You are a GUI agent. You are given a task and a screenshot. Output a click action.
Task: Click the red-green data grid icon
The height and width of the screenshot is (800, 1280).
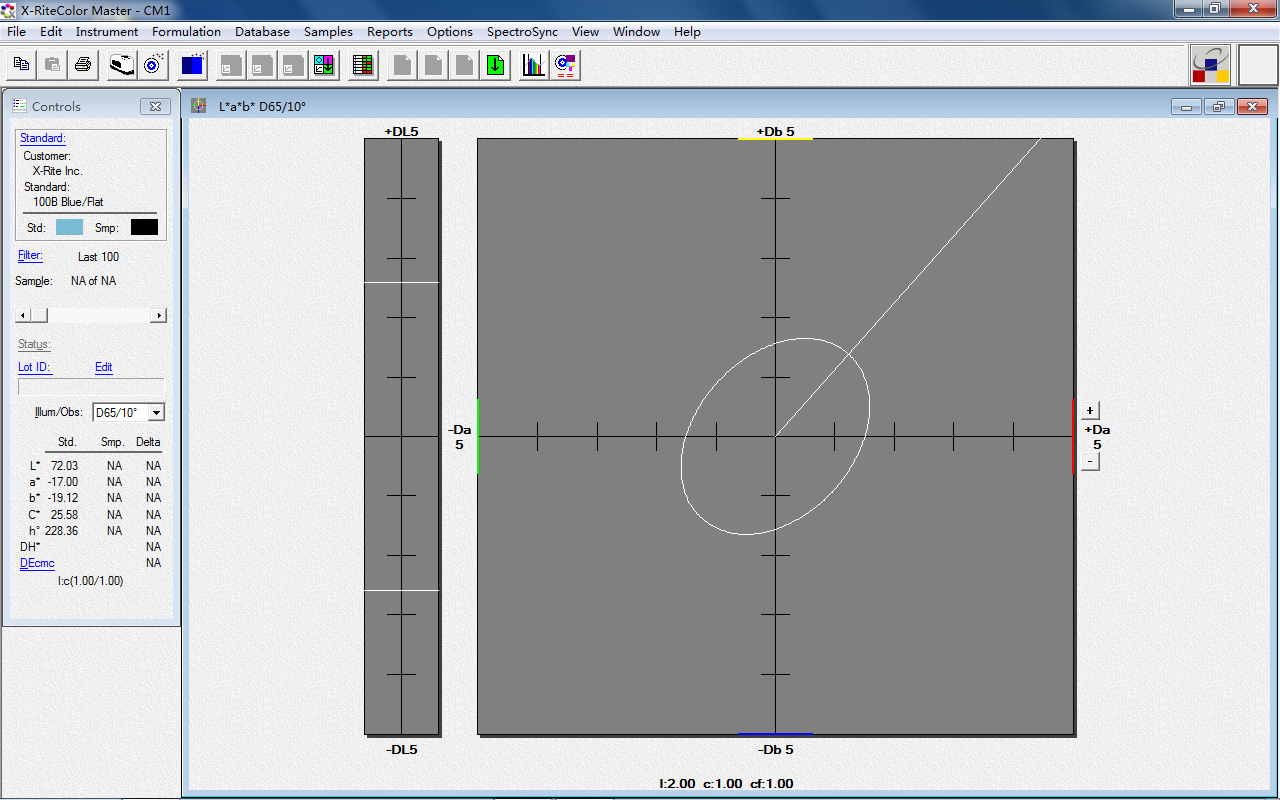(x=363, y=65)
